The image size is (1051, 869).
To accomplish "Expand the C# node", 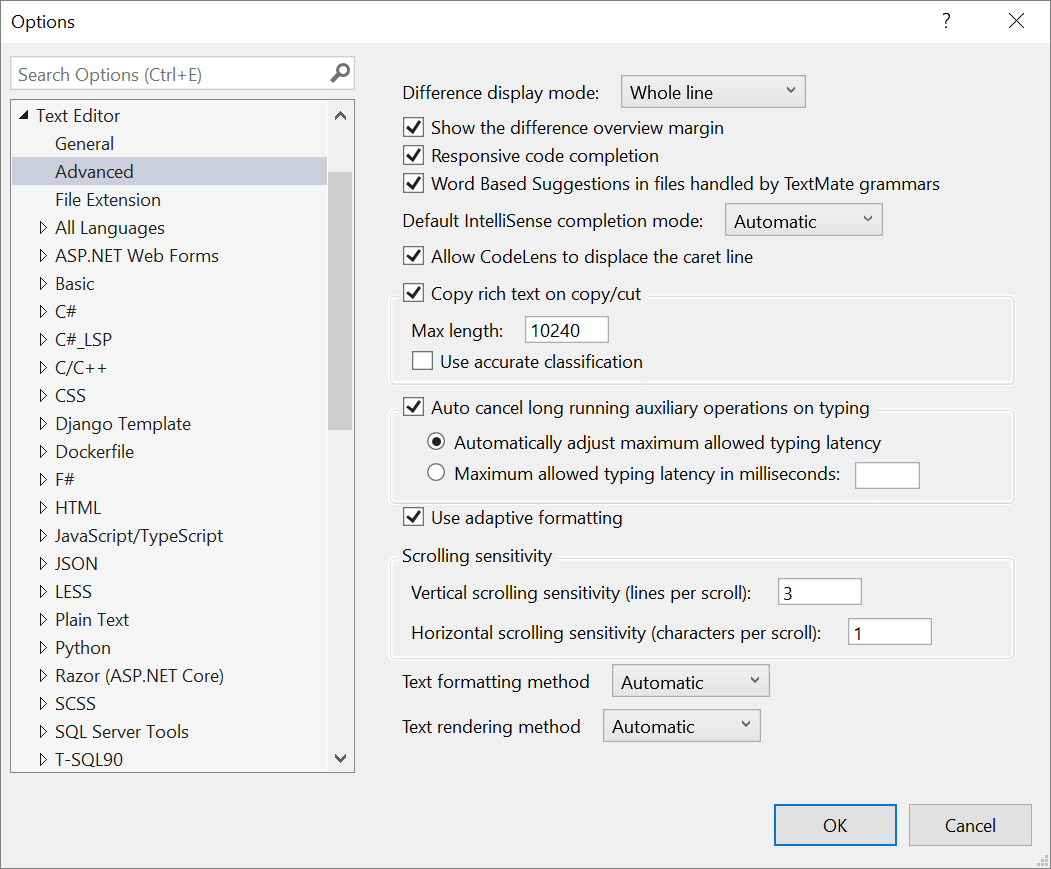I will 43,312.
